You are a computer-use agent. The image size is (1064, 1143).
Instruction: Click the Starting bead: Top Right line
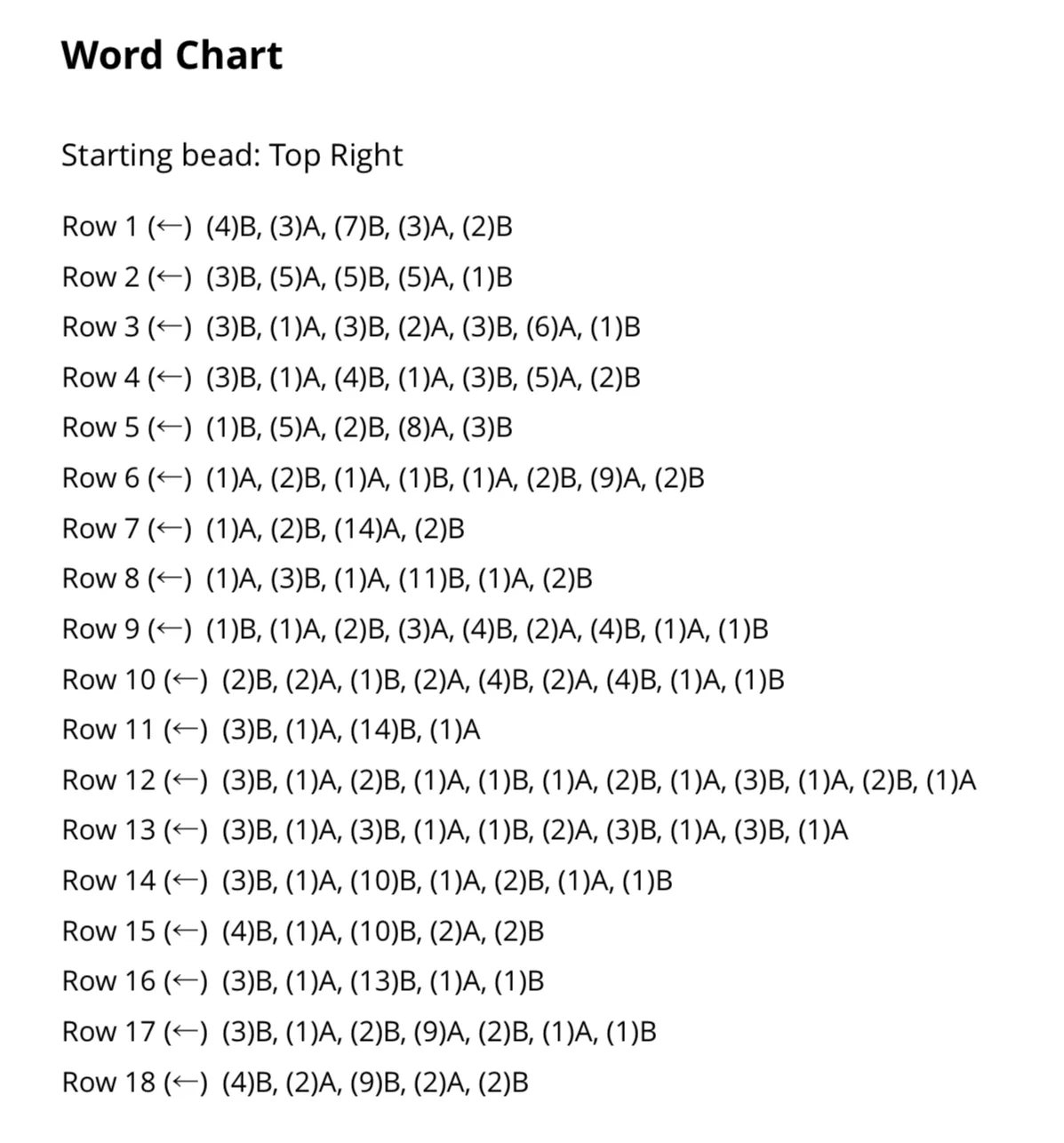click(x=231, y=156)
